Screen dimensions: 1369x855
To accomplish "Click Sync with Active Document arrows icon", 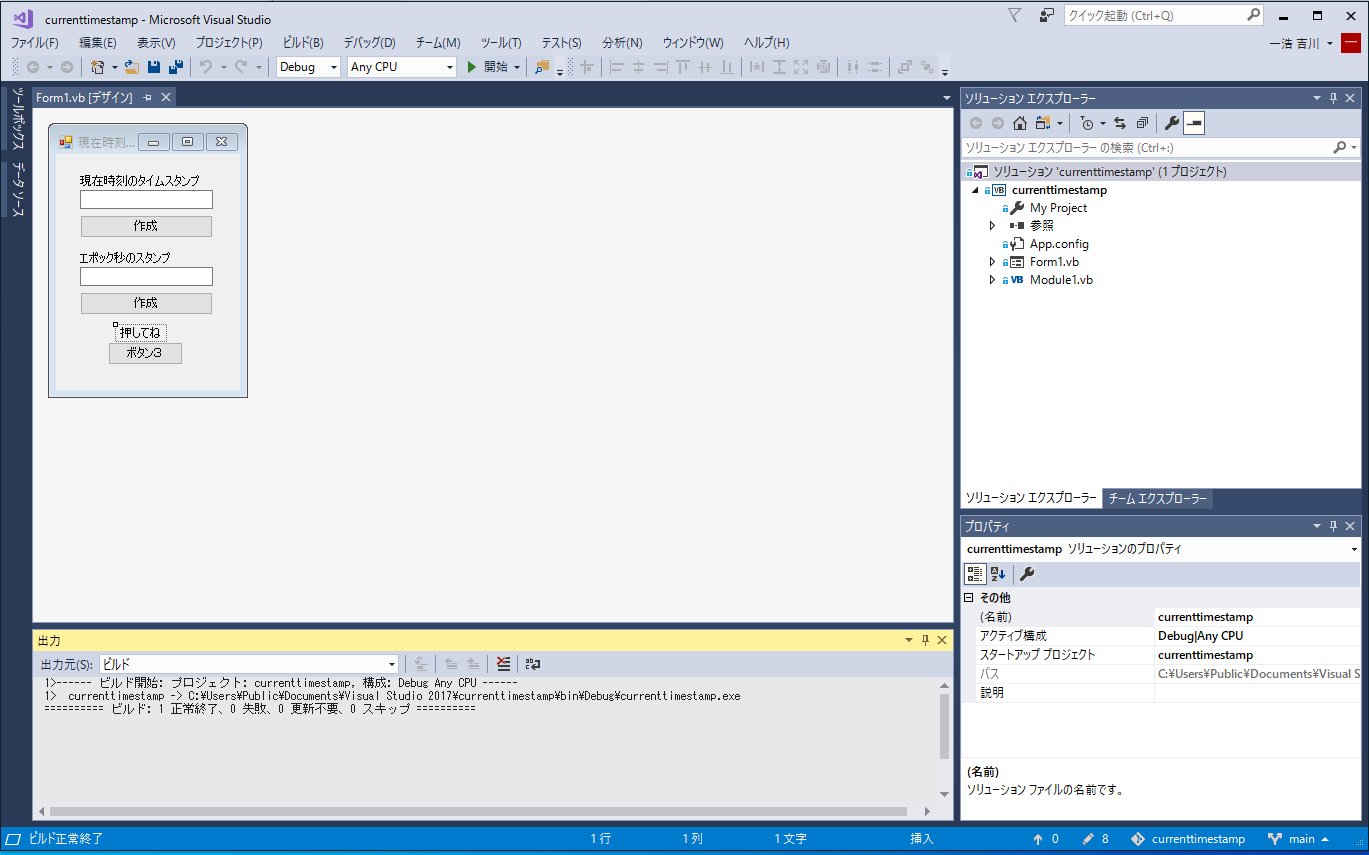I will [1119, 123].
